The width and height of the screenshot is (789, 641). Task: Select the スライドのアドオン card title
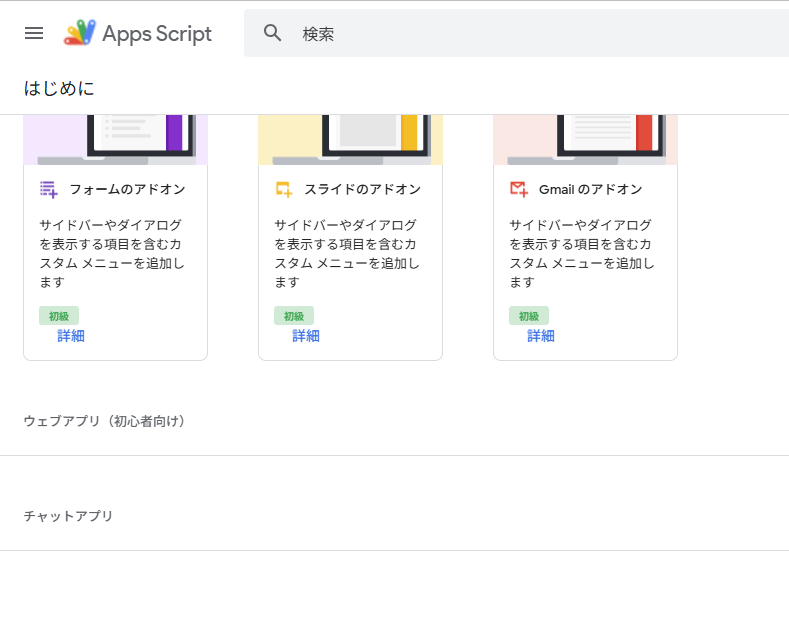(x=362, y=189)
